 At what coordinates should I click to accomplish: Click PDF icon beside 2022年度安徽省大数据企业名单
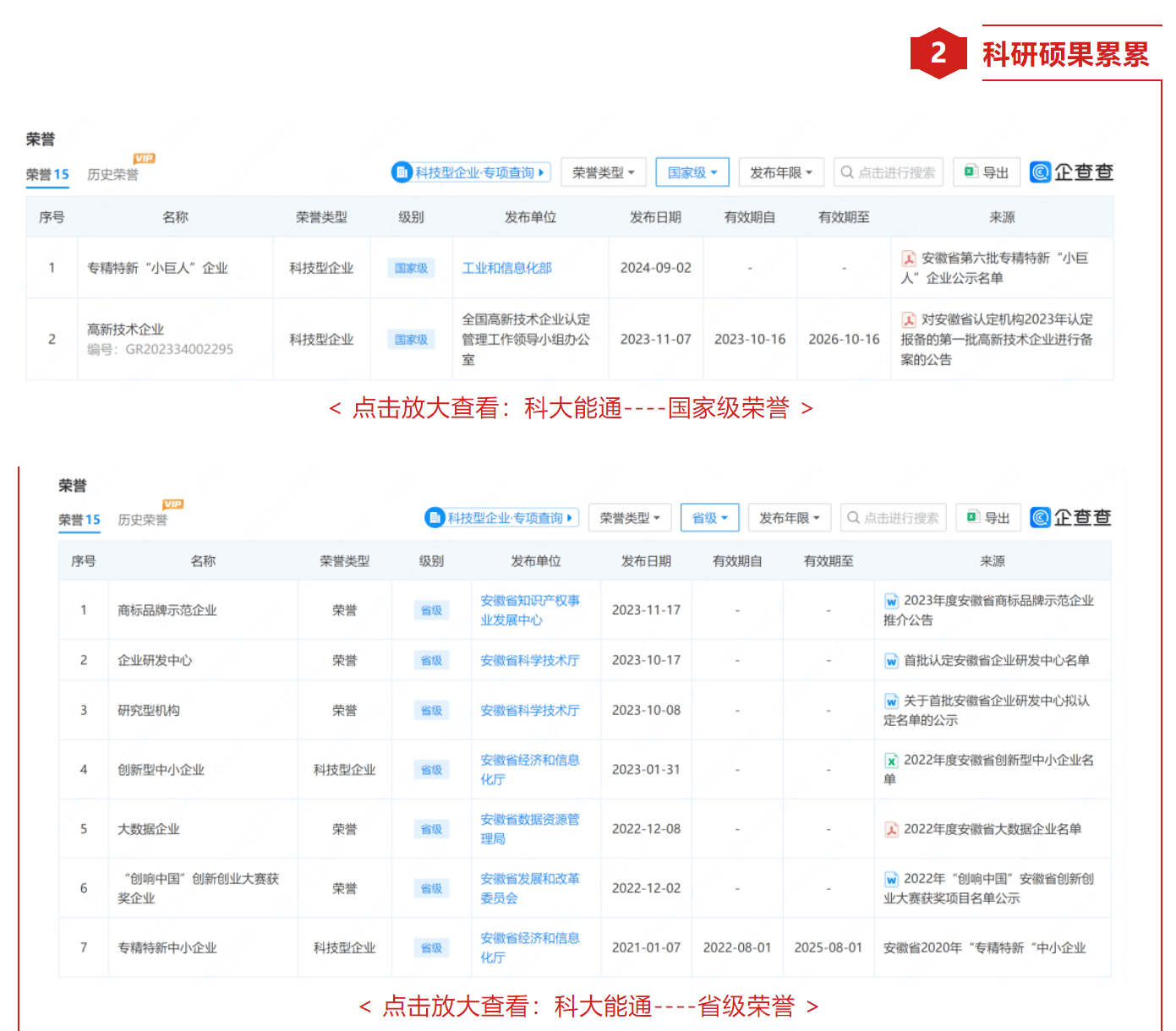pyautogui.click(x=891, y=830)
